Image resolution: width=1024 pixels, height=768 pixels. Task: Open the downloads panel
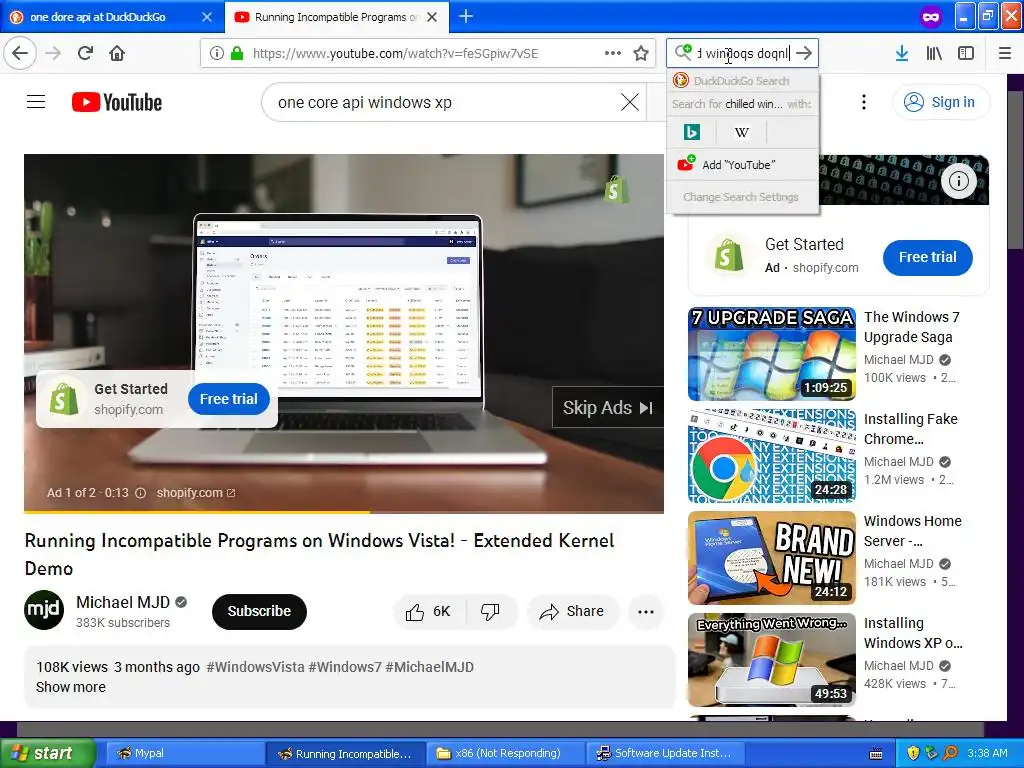(902, 53)
